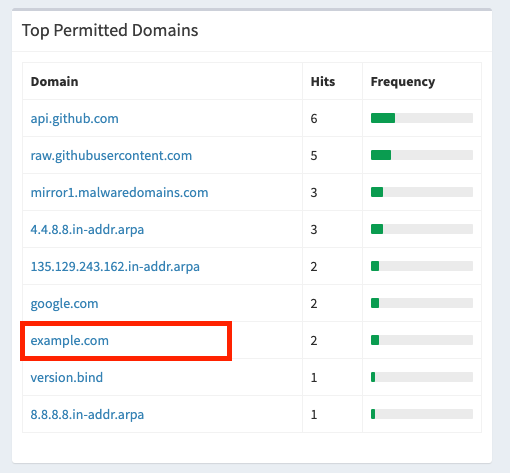Select mirror1.malwaredomains.com link
The height and width of the screenshot is (473, 510).
[119, 192]
